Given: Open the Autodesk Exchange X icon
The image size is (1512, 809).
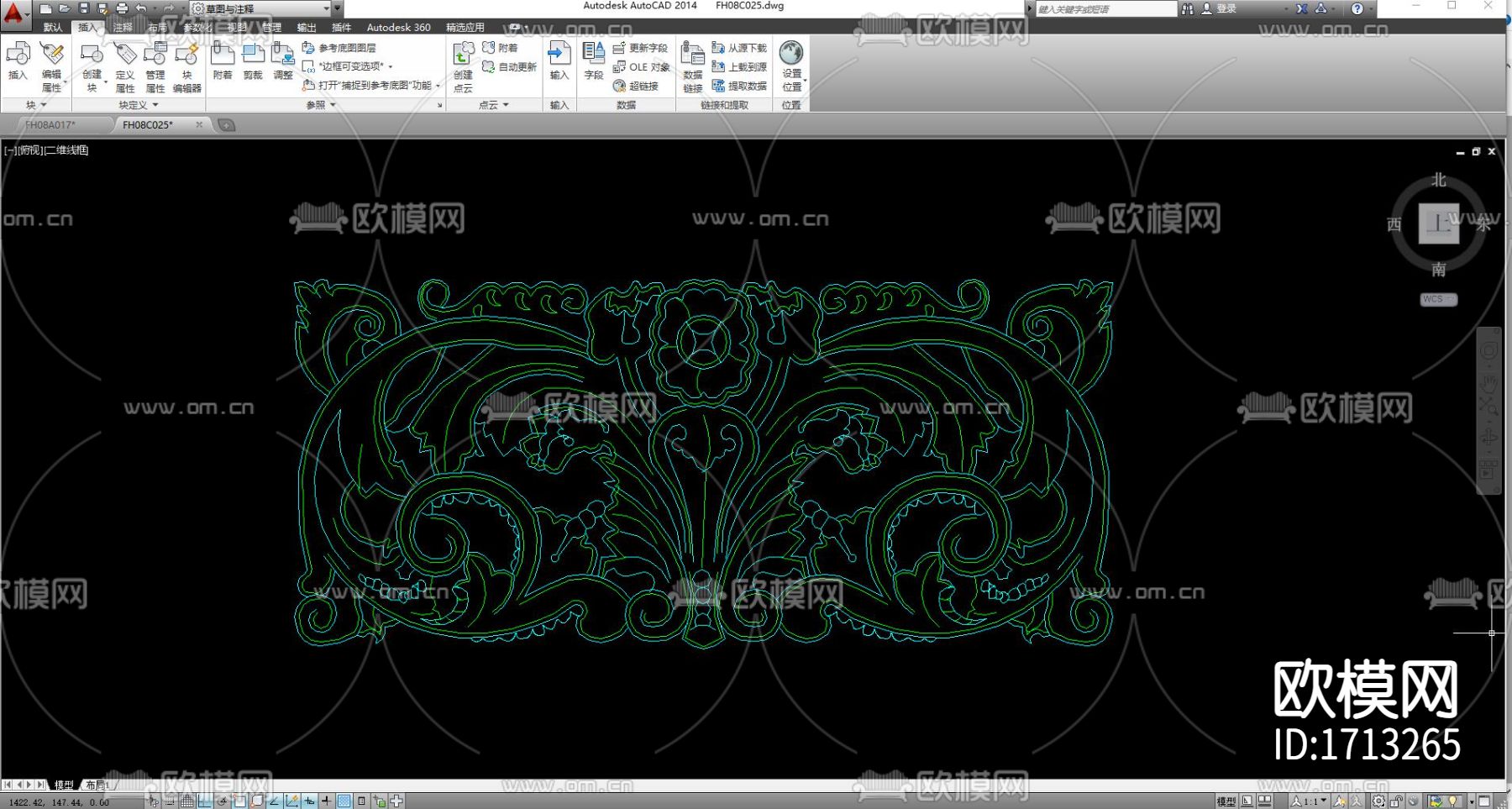Looking at the screenshot, I should [x=1302, y=8].
